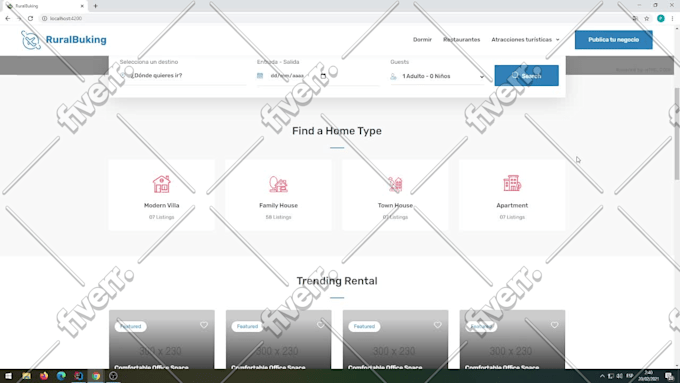Open the Modern Villa listing text

pyautogui.click(x=161, y=206)
